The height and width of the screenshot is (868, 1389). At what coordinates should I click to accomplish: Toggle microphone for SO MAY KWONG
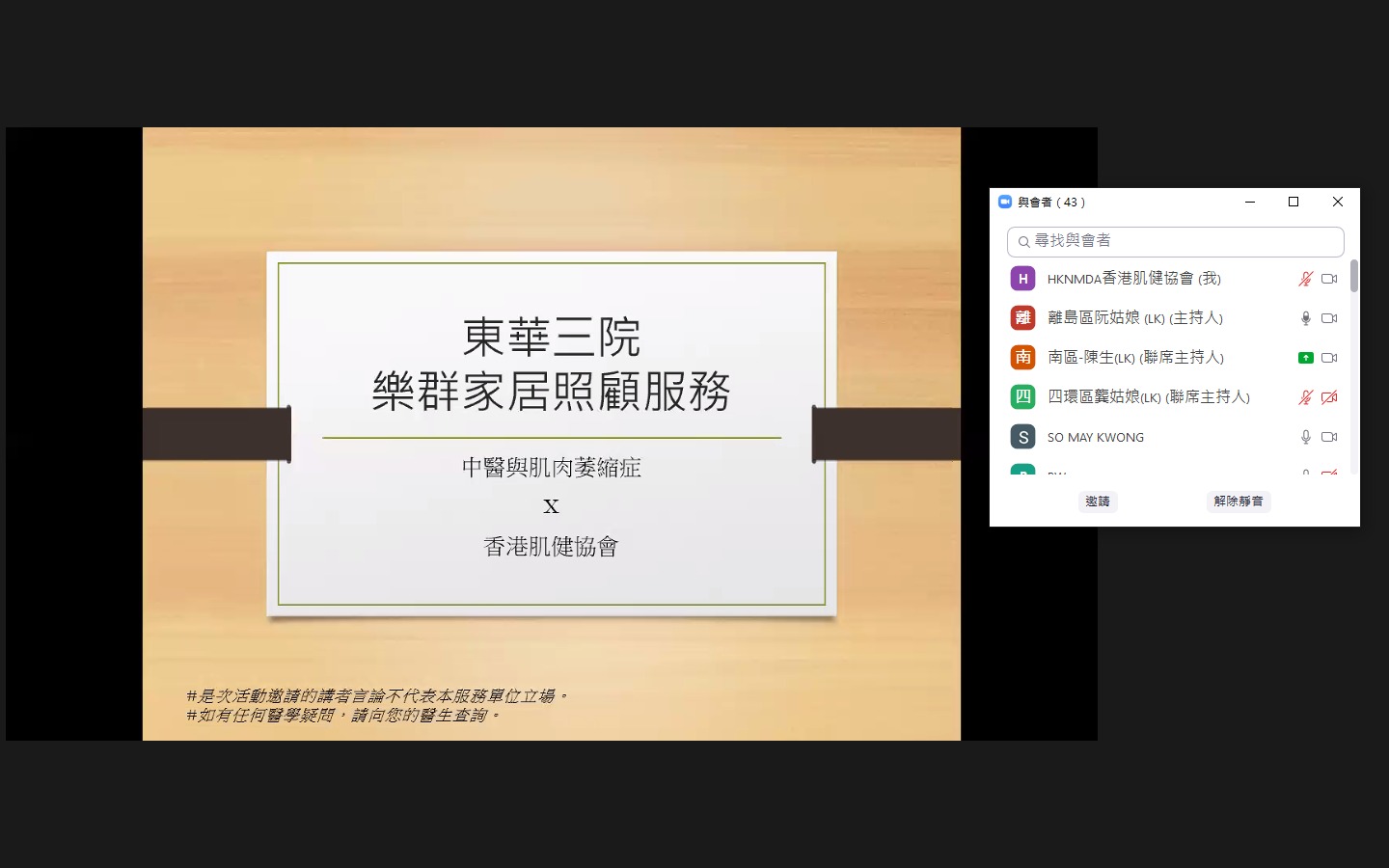1305,437
